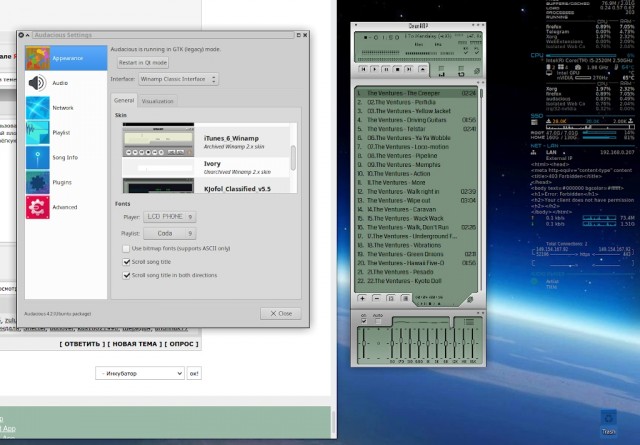Click 'ОТВЕТИТЬ' link in browser page
The image size is (640, 445).
tap(82, 344)
